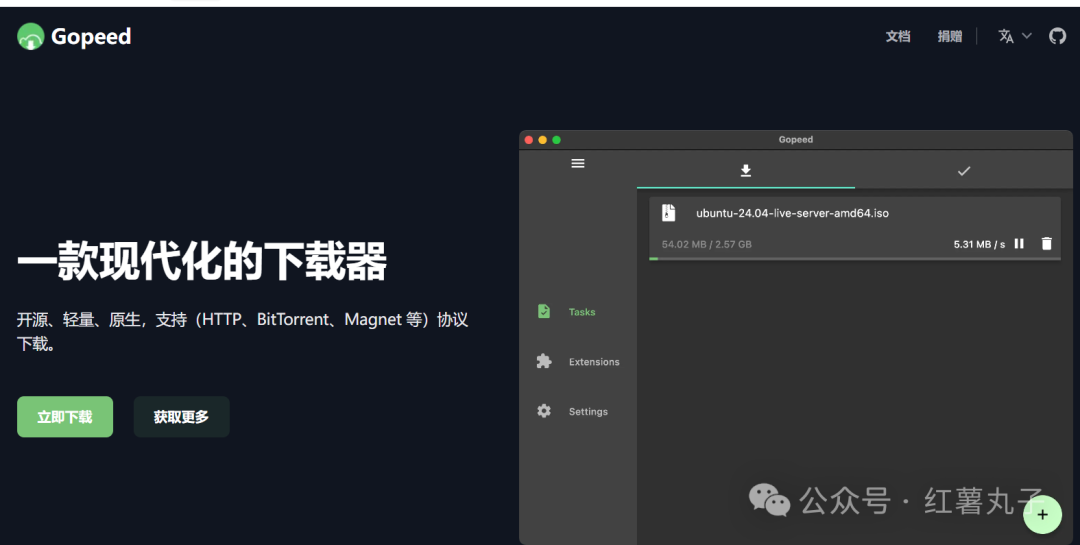1080x545 pixels.
Task: Toggle the hamburger menu in Gopeed window
Action: [x=578, y=163]
